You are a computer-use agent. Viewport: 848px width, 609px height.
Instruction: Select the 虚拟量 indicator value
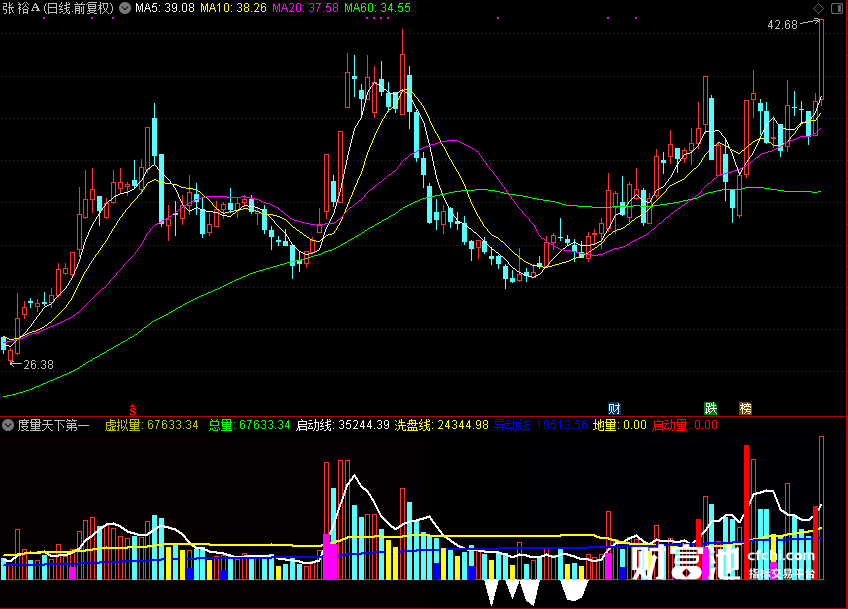(151, 425)
